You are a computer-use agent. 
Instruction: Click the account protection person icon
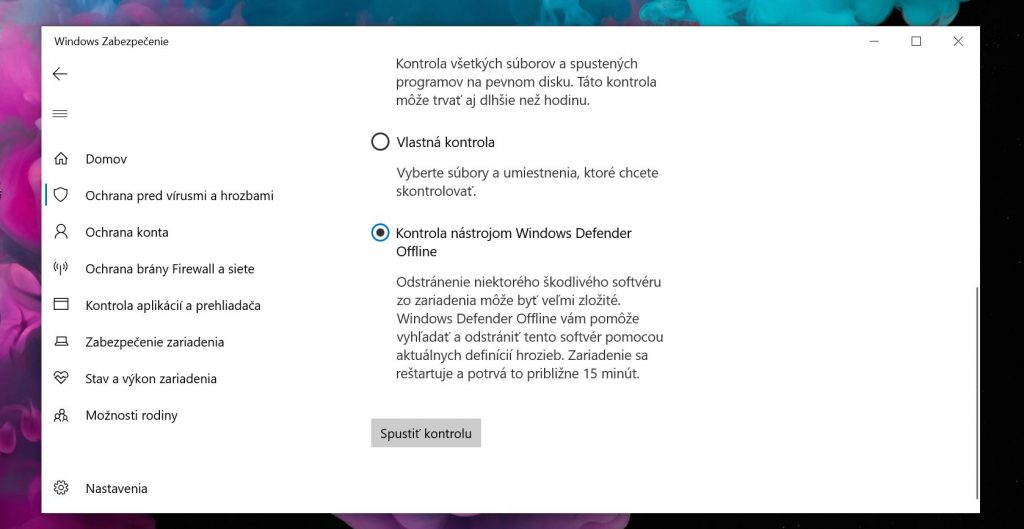point(61,231)
